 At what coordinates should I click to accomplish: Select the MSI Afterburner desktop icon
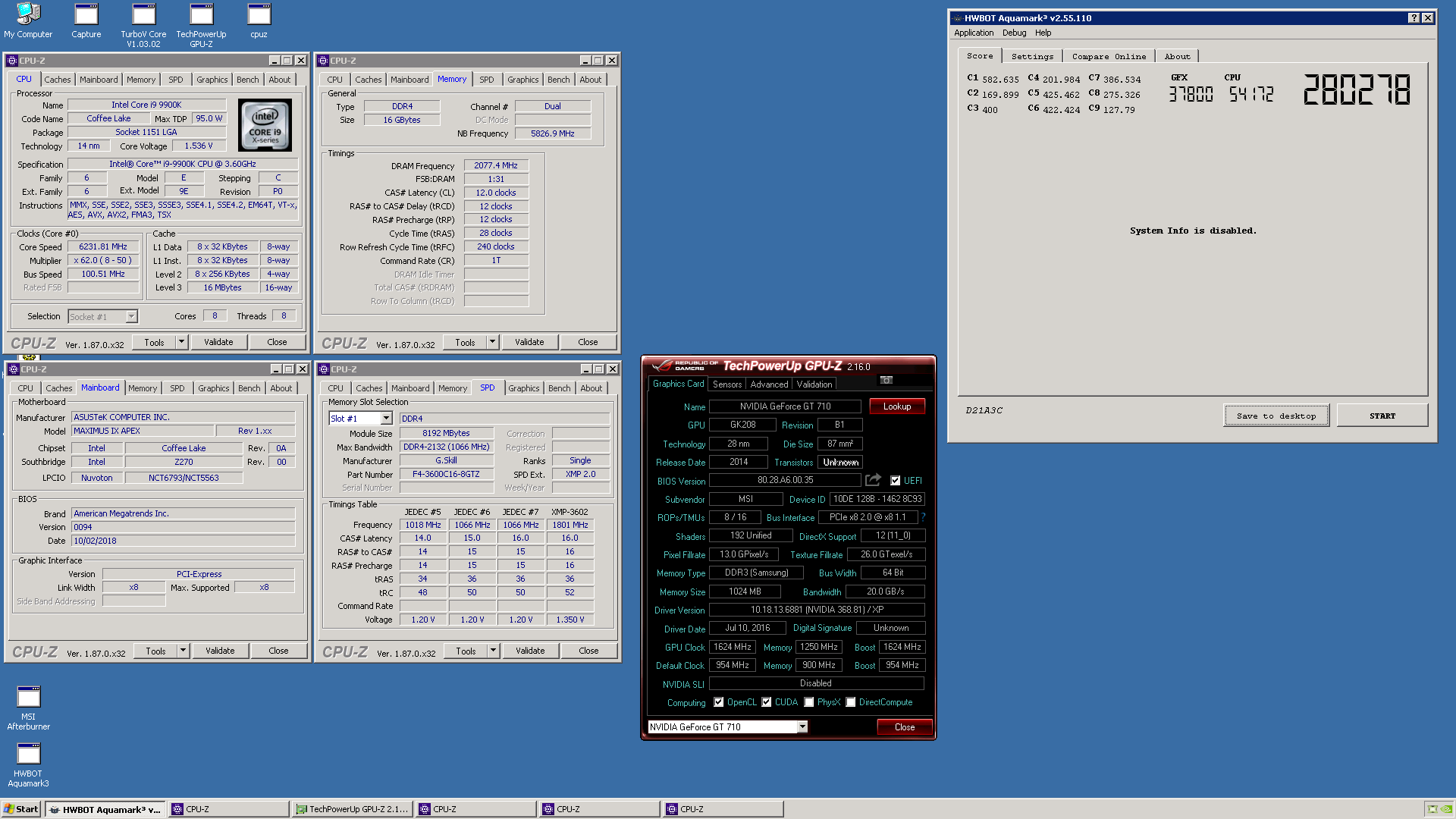click(x=28, y=708)
